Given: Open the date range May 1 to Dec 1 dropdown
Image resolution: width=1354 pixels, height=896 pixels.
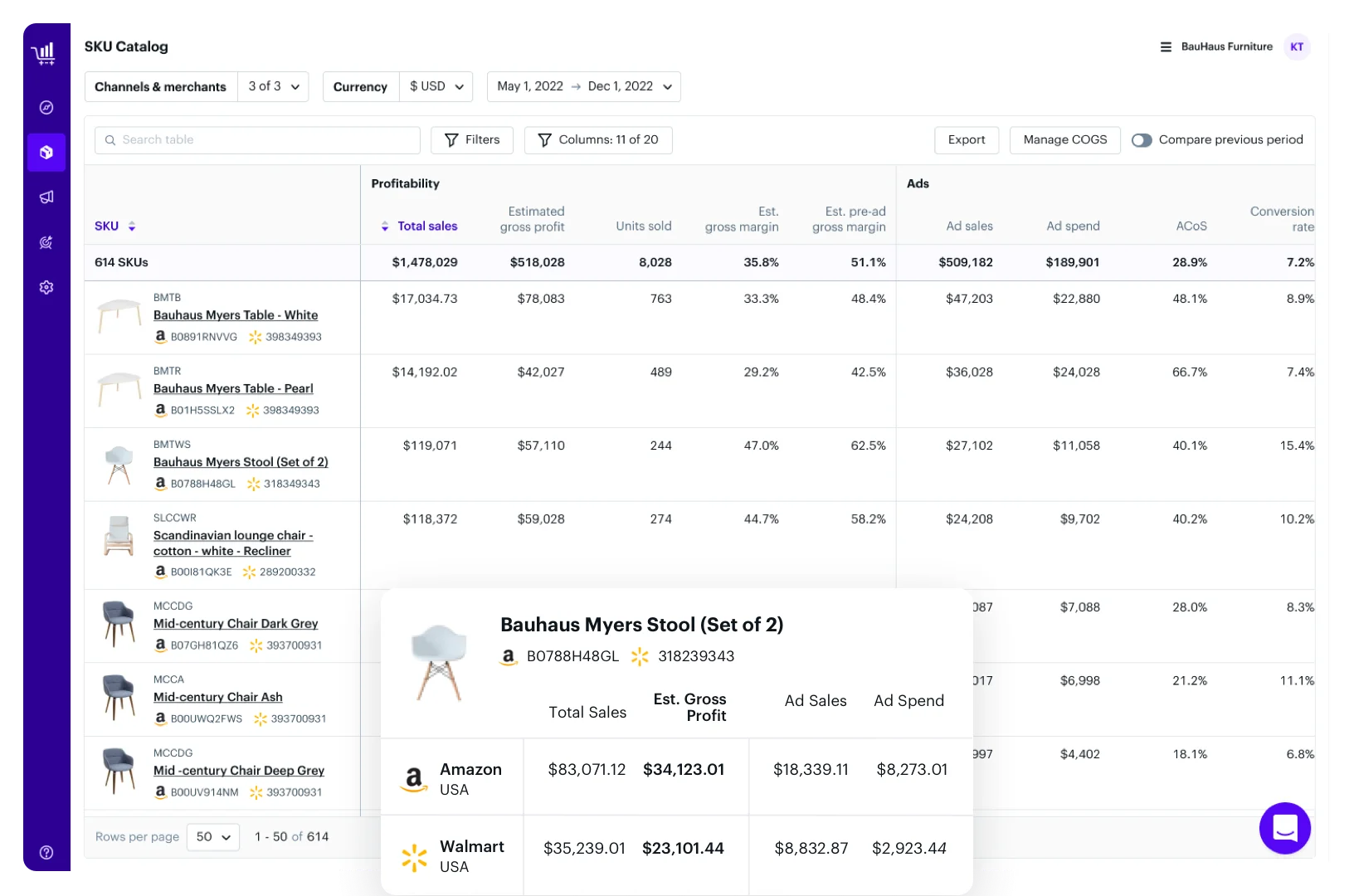Looking at the screenshot, I should coord(584,86).
